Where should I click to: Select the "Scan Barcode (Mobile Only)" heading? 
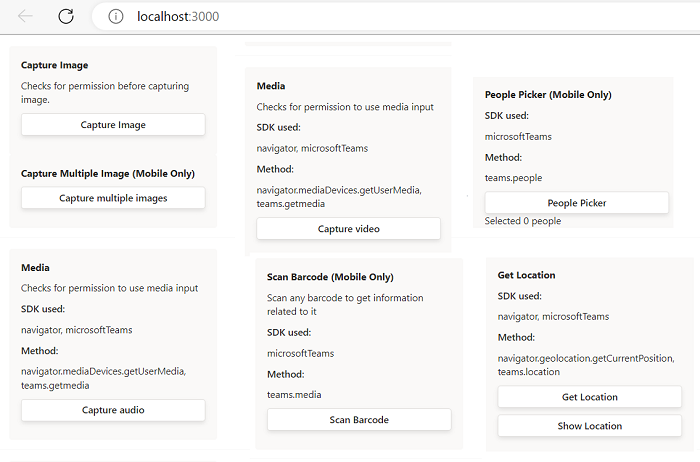pos(329,275)
